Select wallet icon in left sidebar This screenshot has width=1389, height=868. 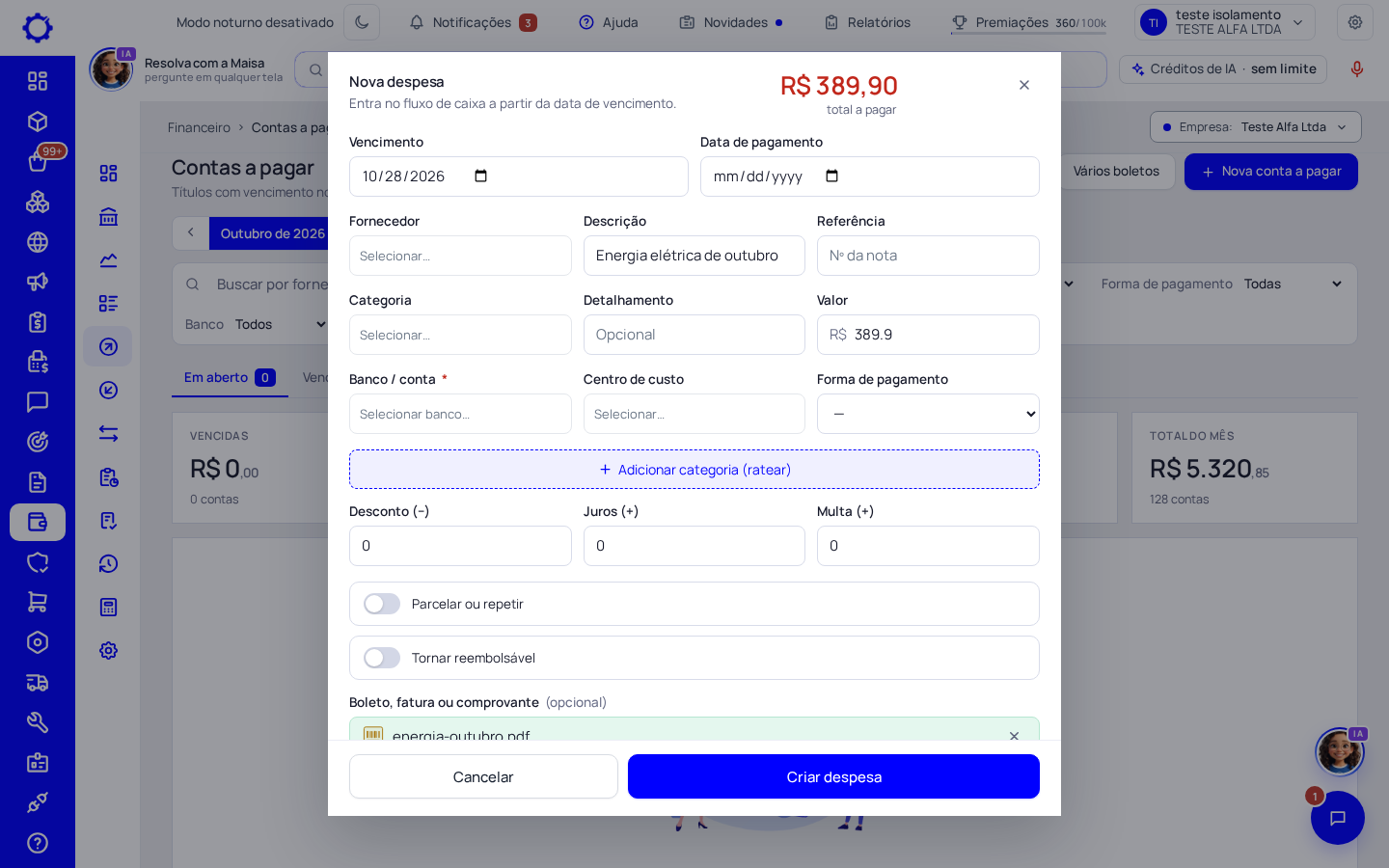click(x=38, y=522)
